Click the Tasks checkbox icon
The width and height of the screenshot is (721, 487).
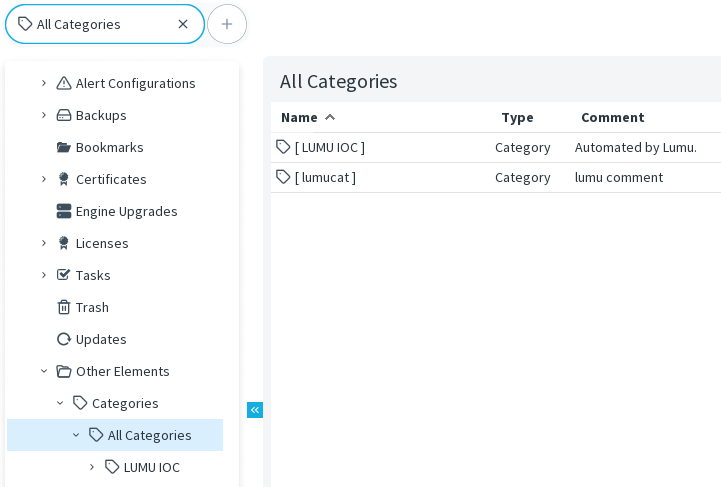click(x=64, y=275)
